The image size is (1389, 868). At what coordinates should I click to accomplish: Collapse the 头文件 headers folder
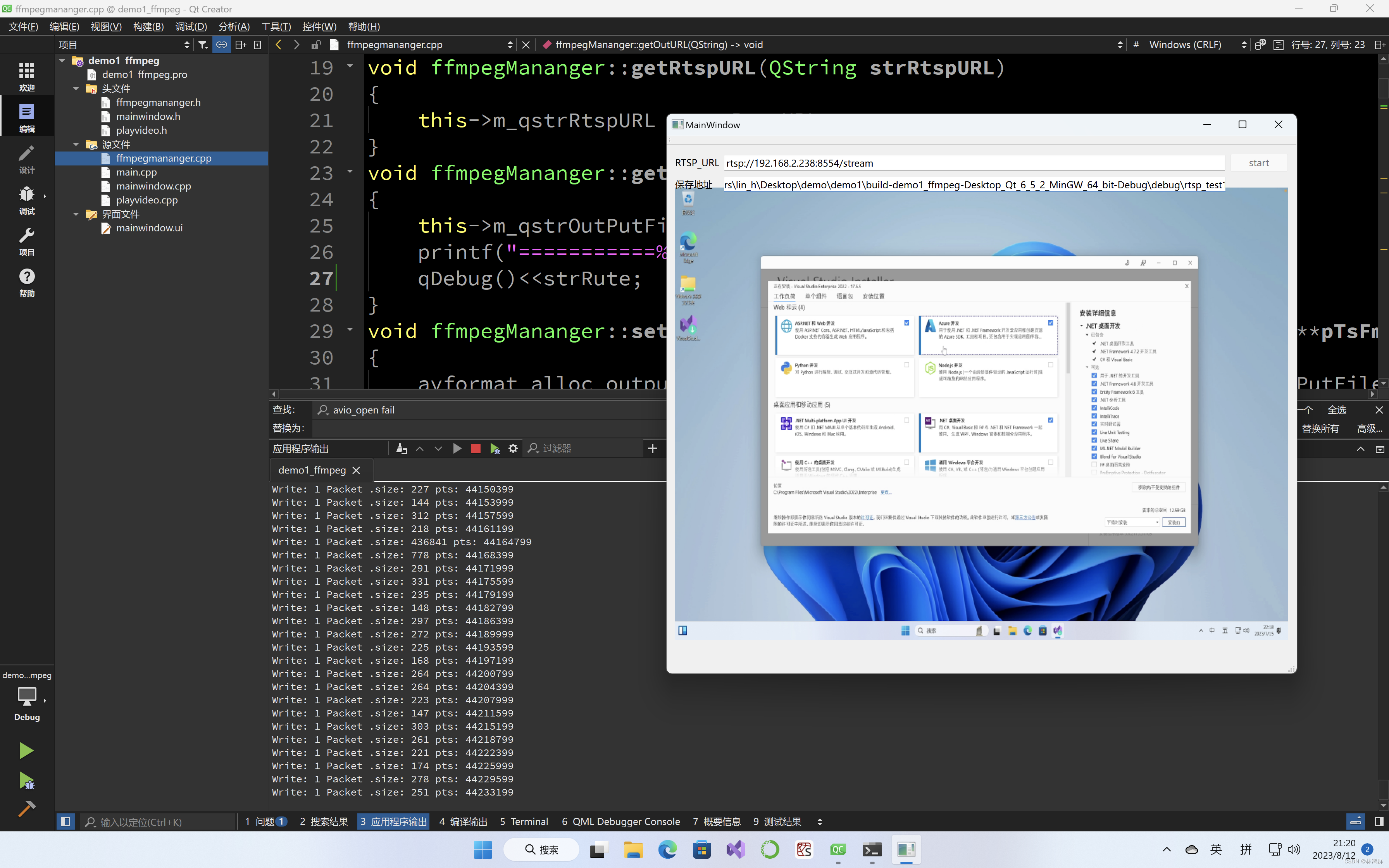click(76, 88)
